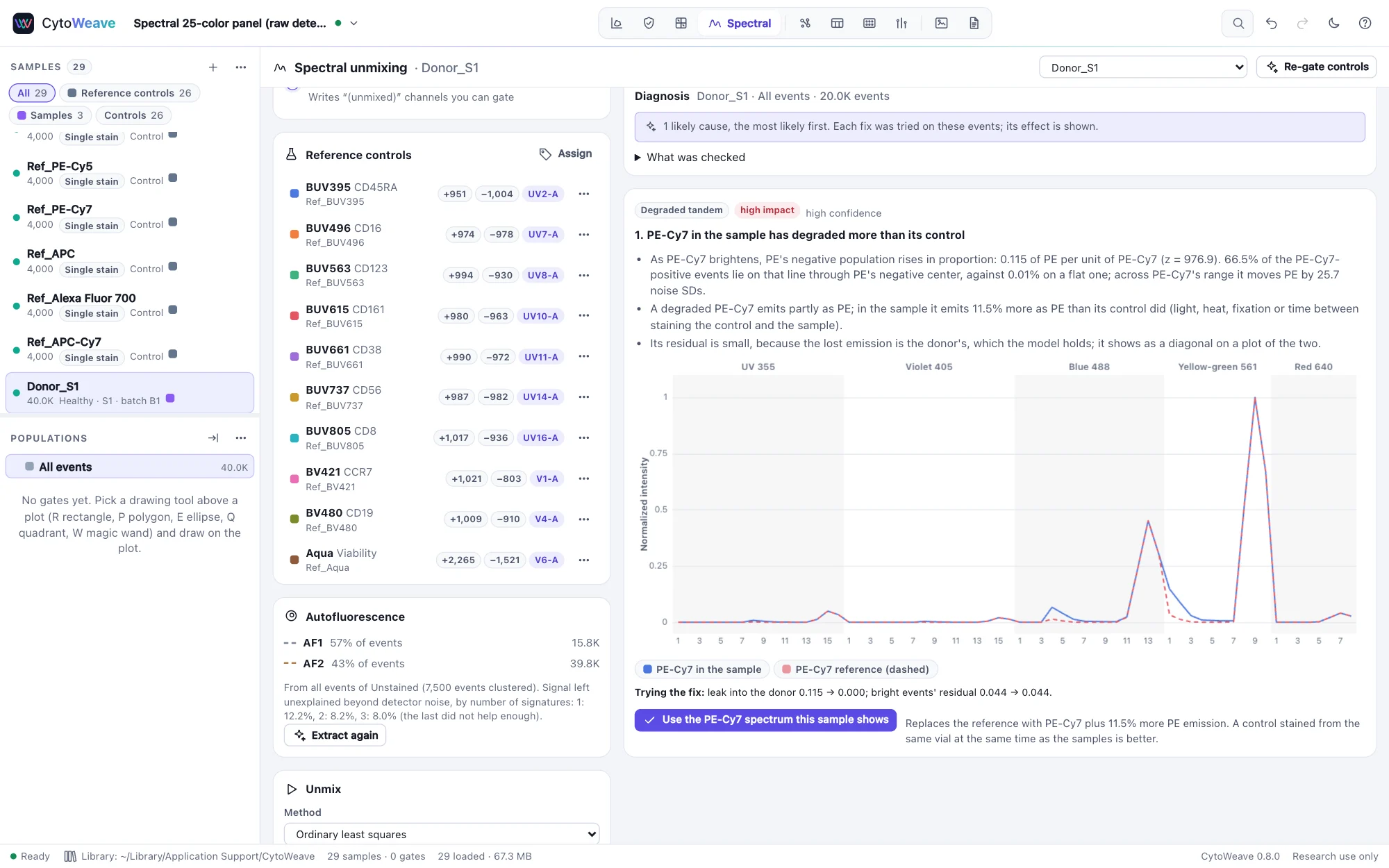Open the figure image tab icon

pos(941,23)
